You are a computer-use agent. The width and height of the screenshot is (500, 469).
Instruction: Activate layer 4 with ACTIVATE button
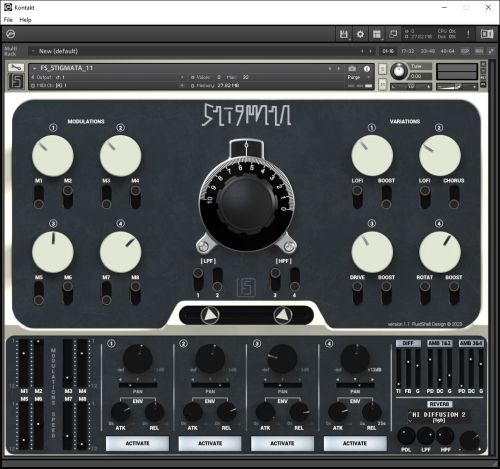point(355,443)
